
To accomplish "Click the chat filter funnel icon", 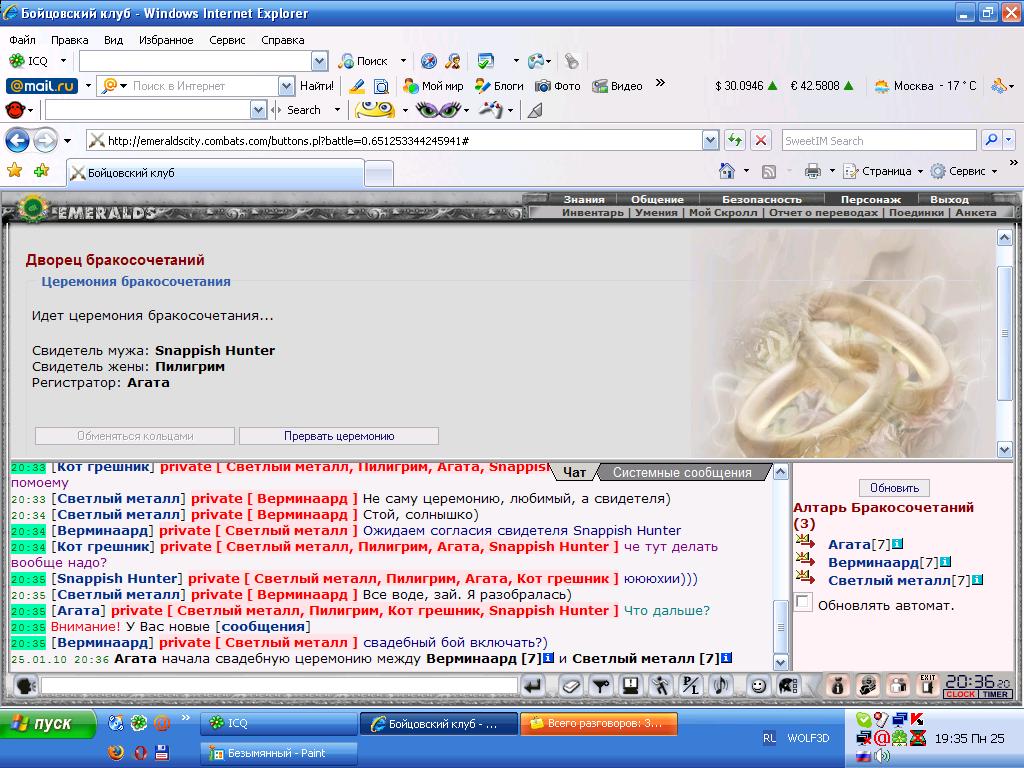I will [x=601, y=685].
